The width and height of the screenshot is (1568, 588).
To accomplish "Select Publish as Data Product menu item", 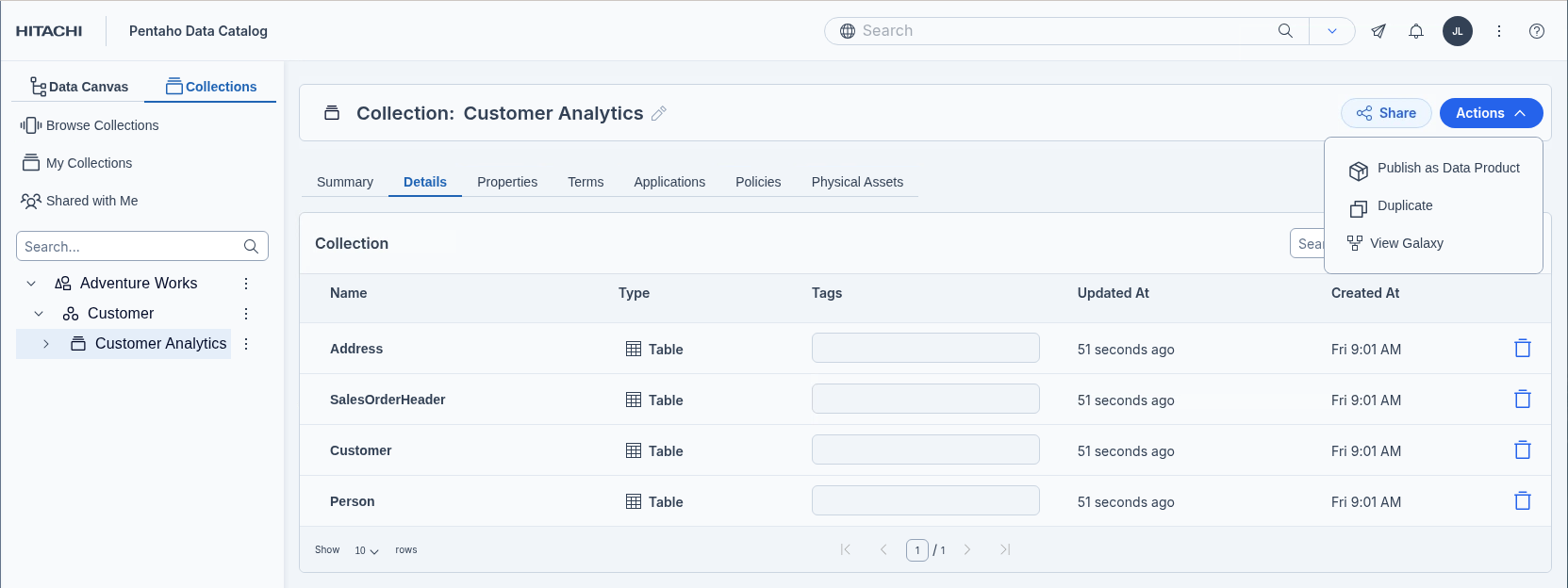I will (x=1447, y=169).
